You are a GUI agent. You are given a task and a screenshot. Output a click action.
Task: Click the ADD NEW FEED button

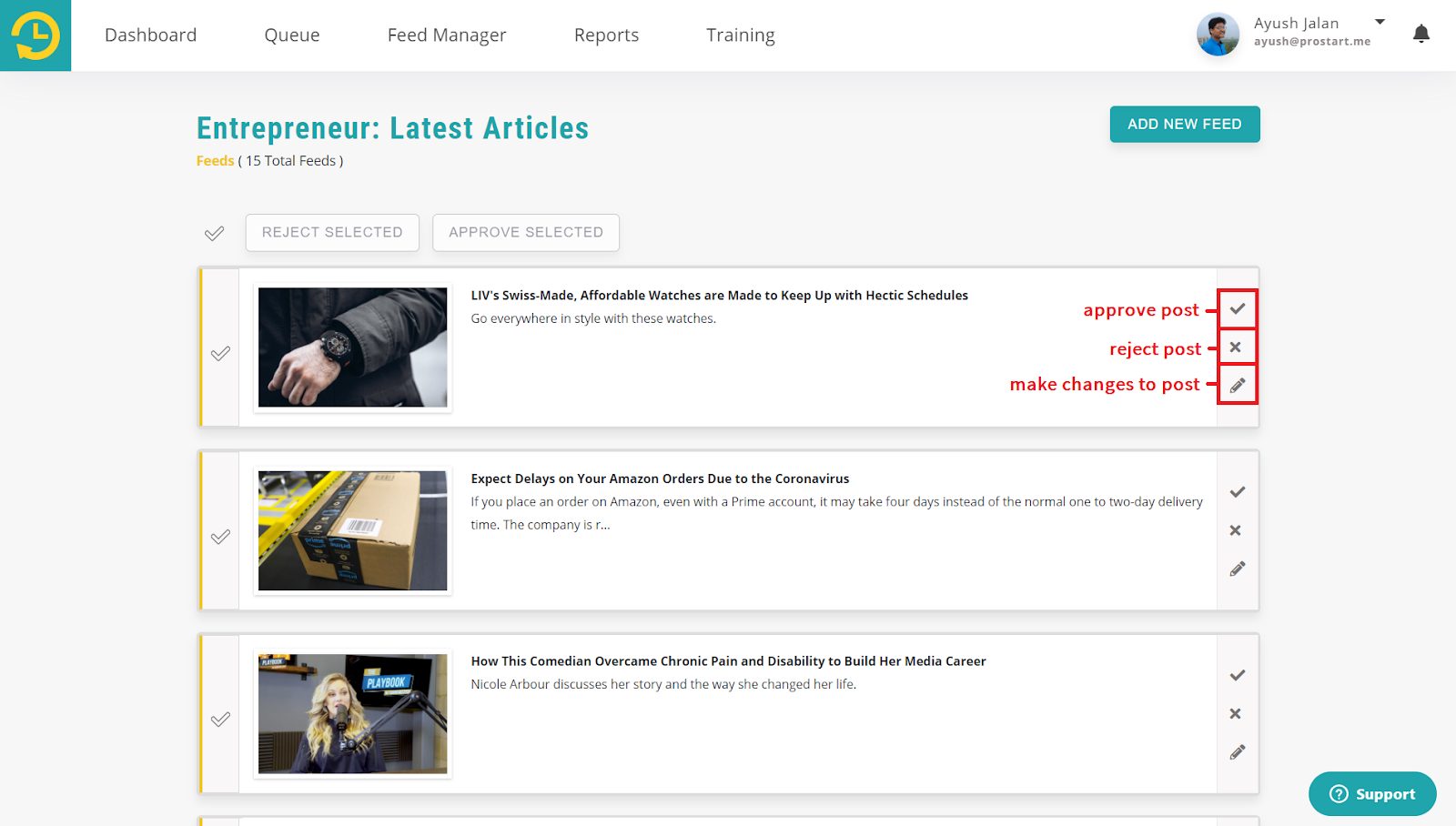[x=1185, y=125]
